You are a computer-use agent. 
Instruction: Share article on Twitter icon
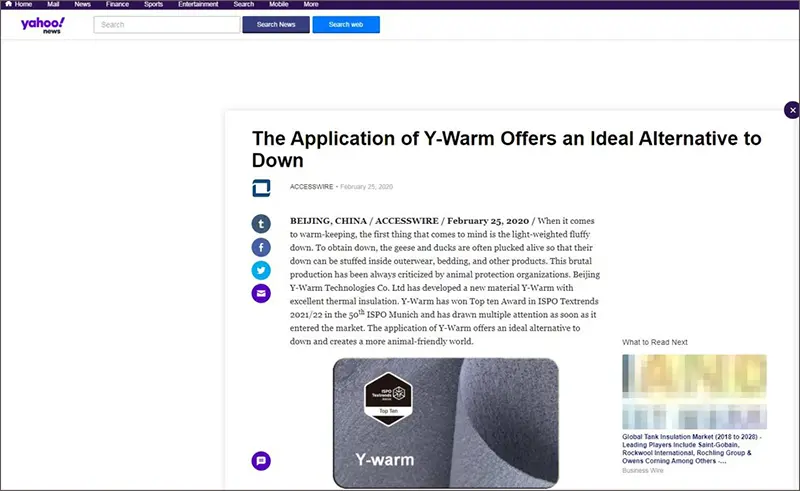[261, 270]
